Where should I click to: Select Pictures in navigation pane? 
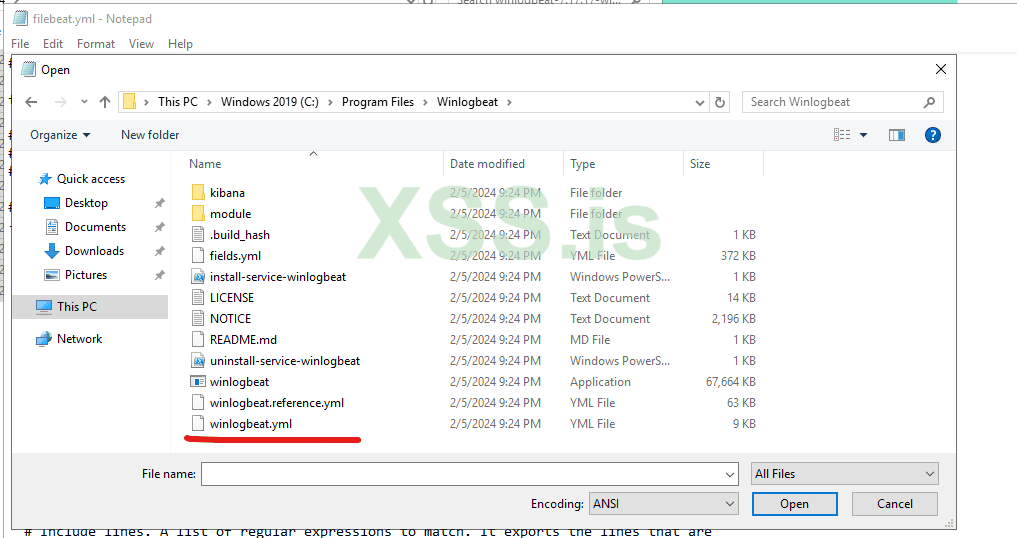click(x=86, y=275)
